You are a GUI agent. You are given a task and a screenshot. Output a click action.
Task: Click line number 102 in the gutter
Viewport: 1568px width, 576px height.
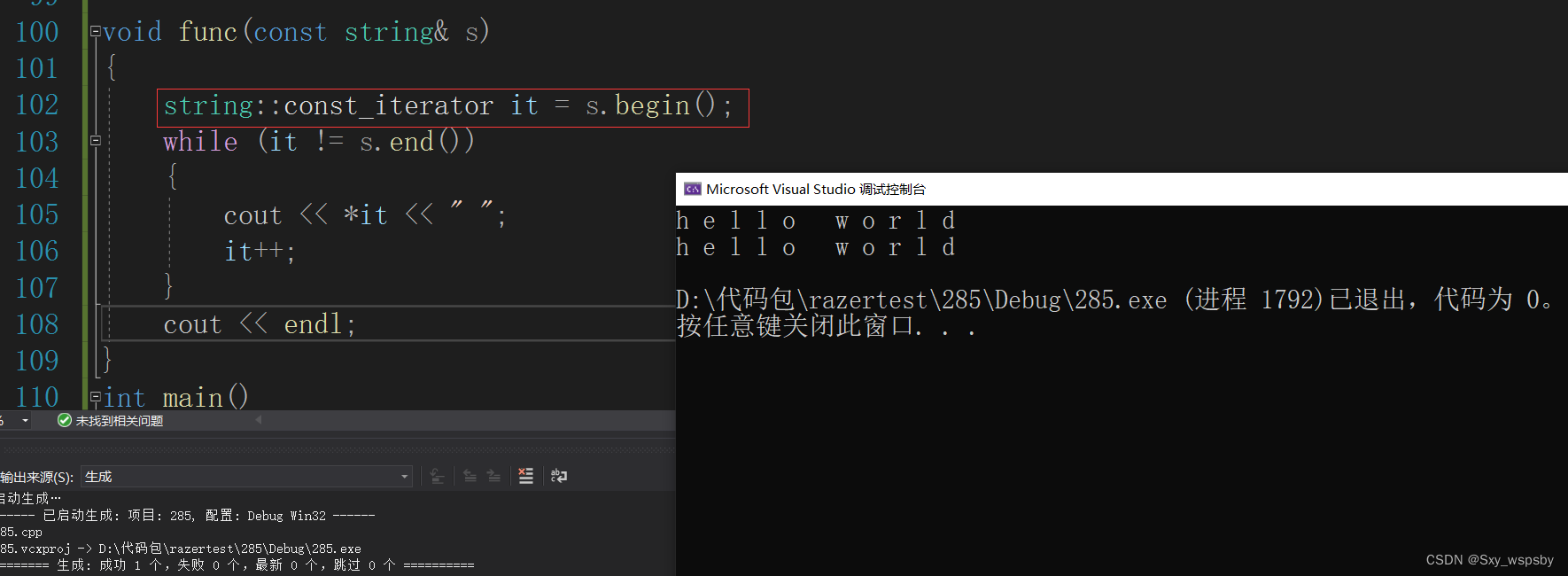click(x=37, y=105)
